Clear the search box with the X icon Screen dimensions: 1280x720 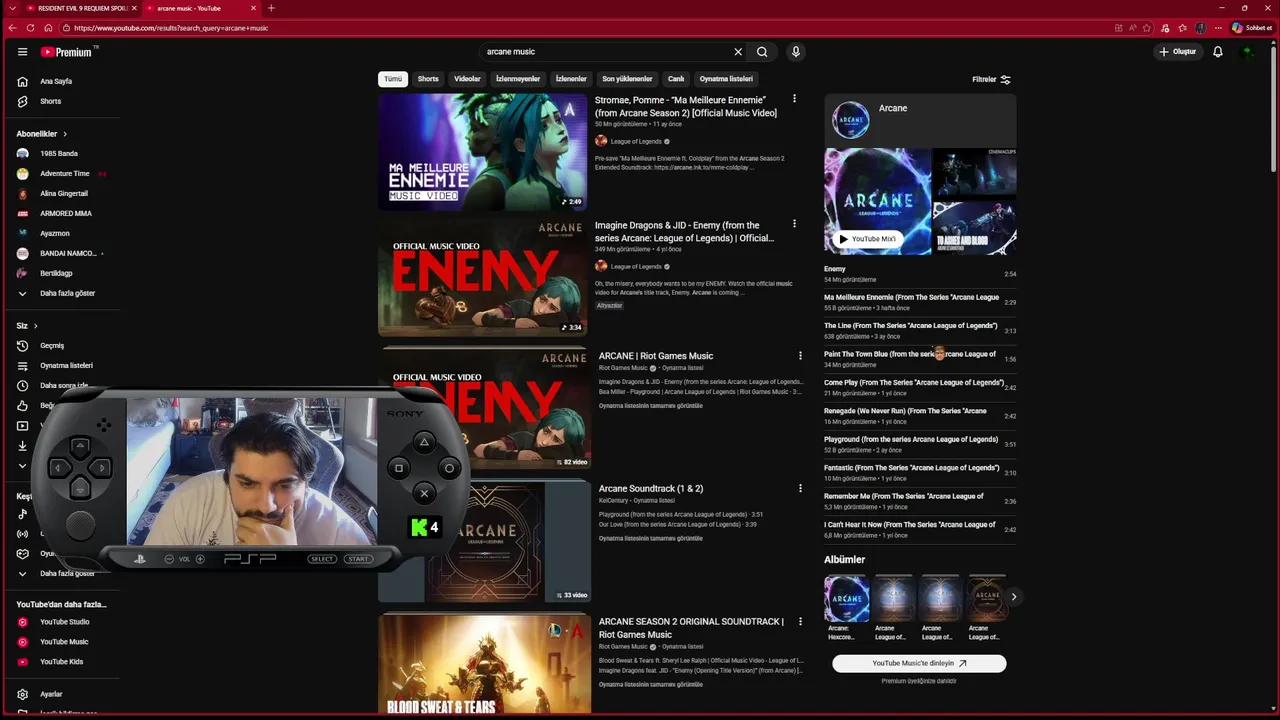(738, 52)
